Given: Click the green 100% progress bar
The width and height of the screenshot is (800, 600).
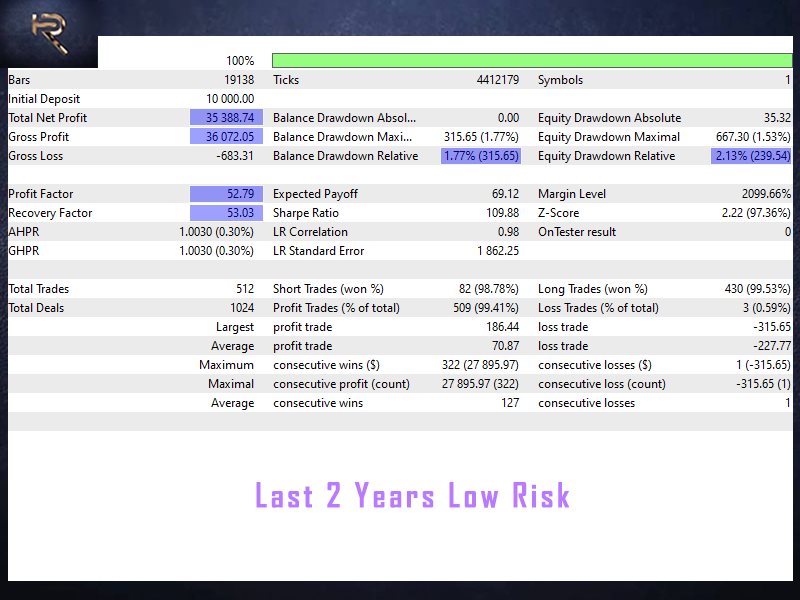Looking at the screenshot, I should click(x=532, y=60).
